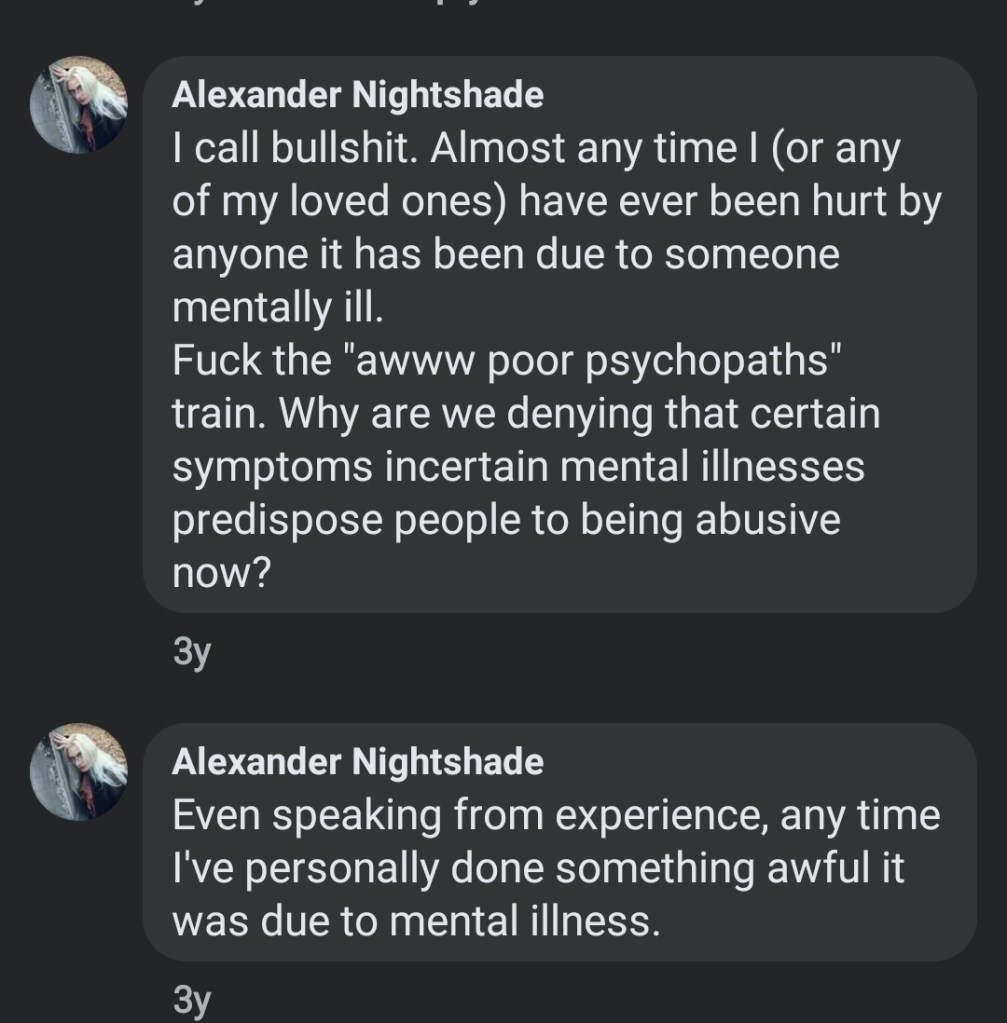Tap the word "now?" ending the first comment
1007x1023 pixels.
pos(221,572)
